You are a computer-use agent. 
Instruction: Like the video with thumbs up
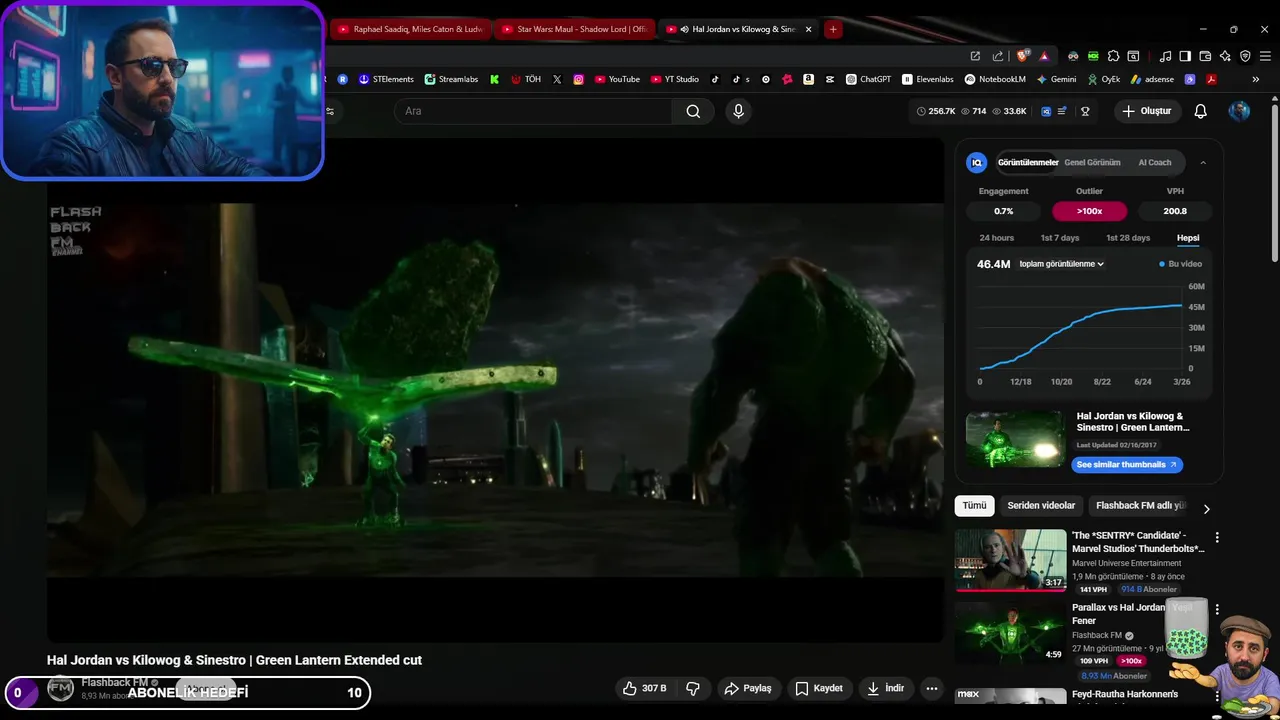(644, 688)
